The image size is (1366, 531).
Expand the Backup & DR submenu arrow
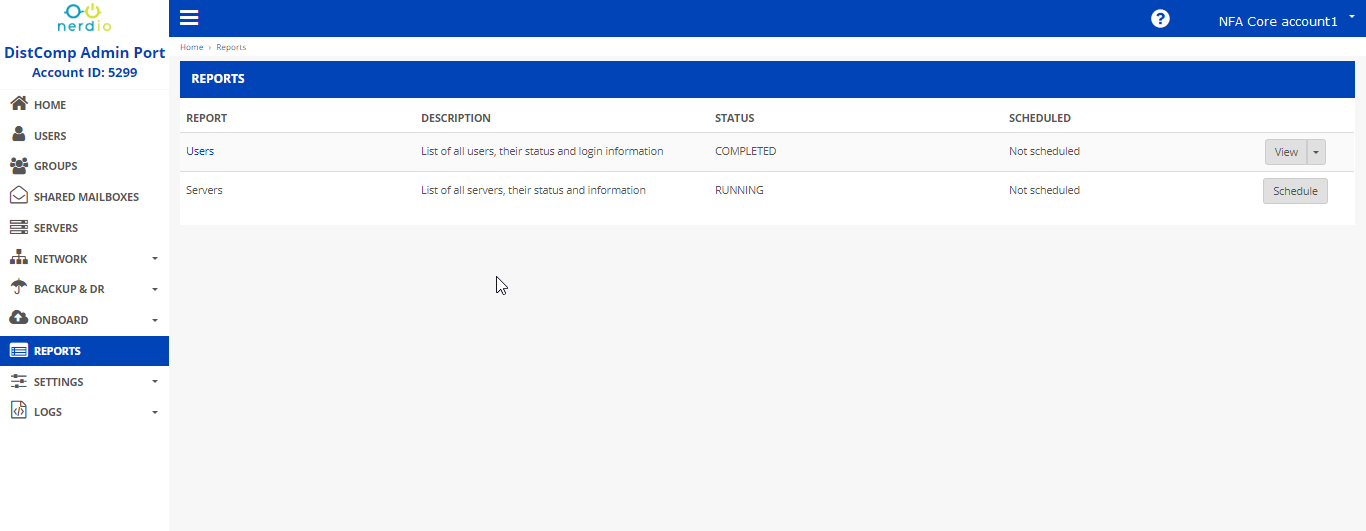[155, 290]
